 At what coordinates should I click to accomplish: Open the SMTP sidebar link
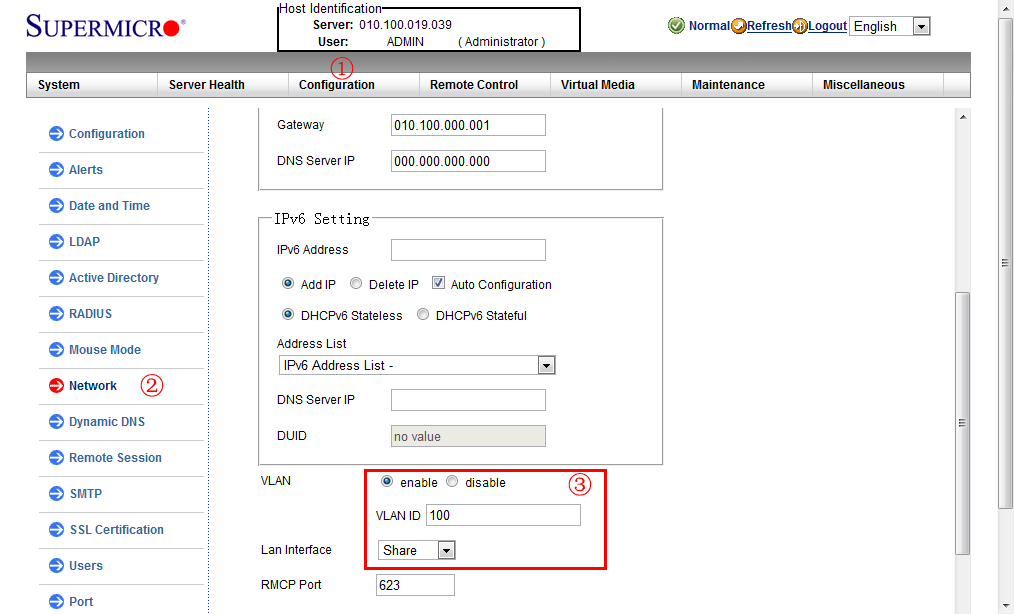coord(86,494)
